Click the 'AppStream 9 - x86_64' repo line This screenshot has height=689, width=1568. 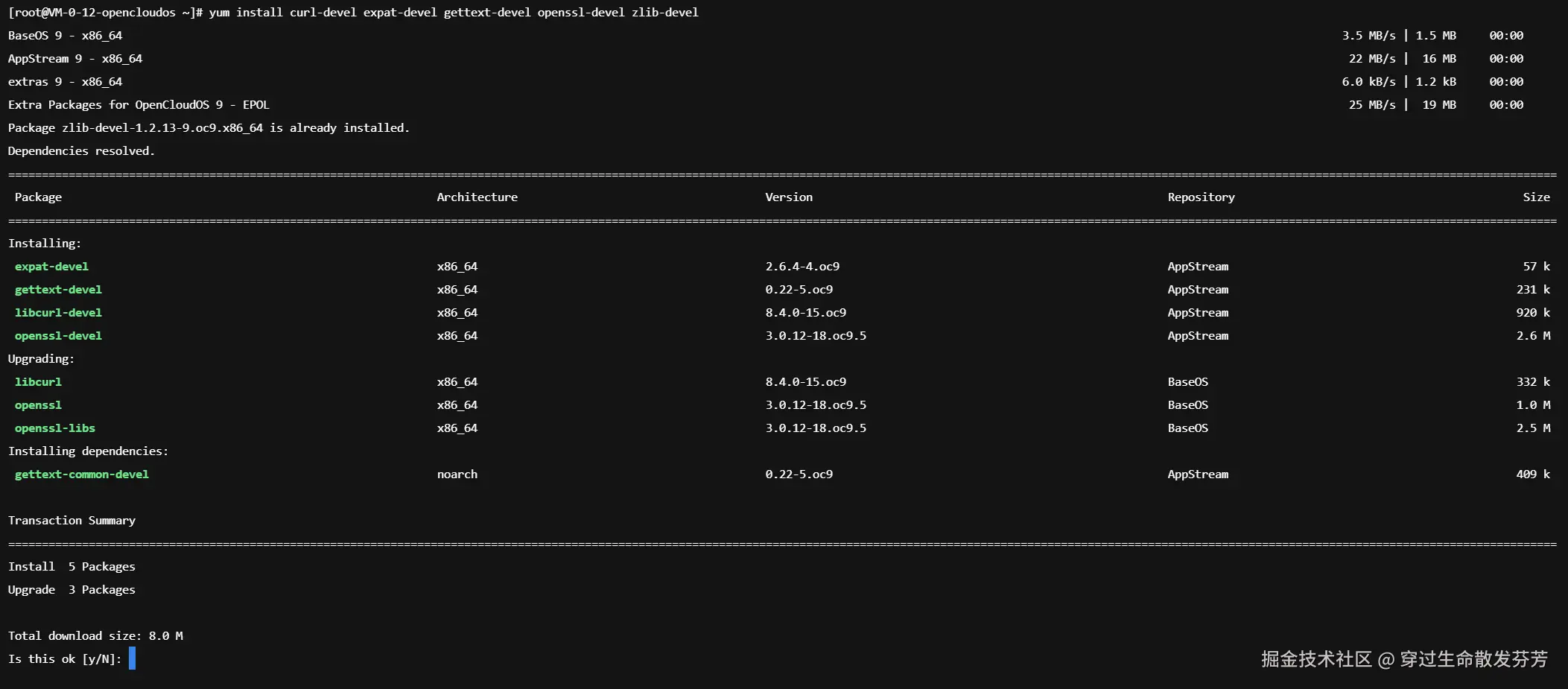click(75, 59)
